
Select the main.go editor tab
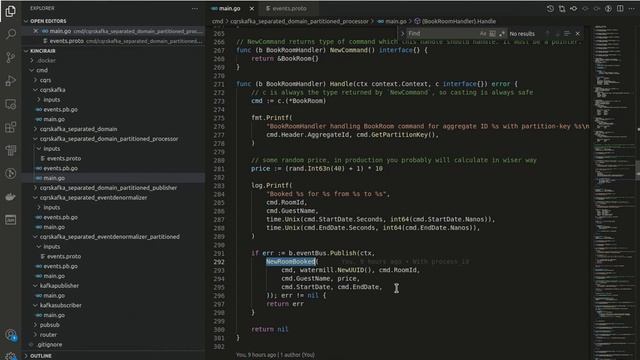[x=230, y=9]
